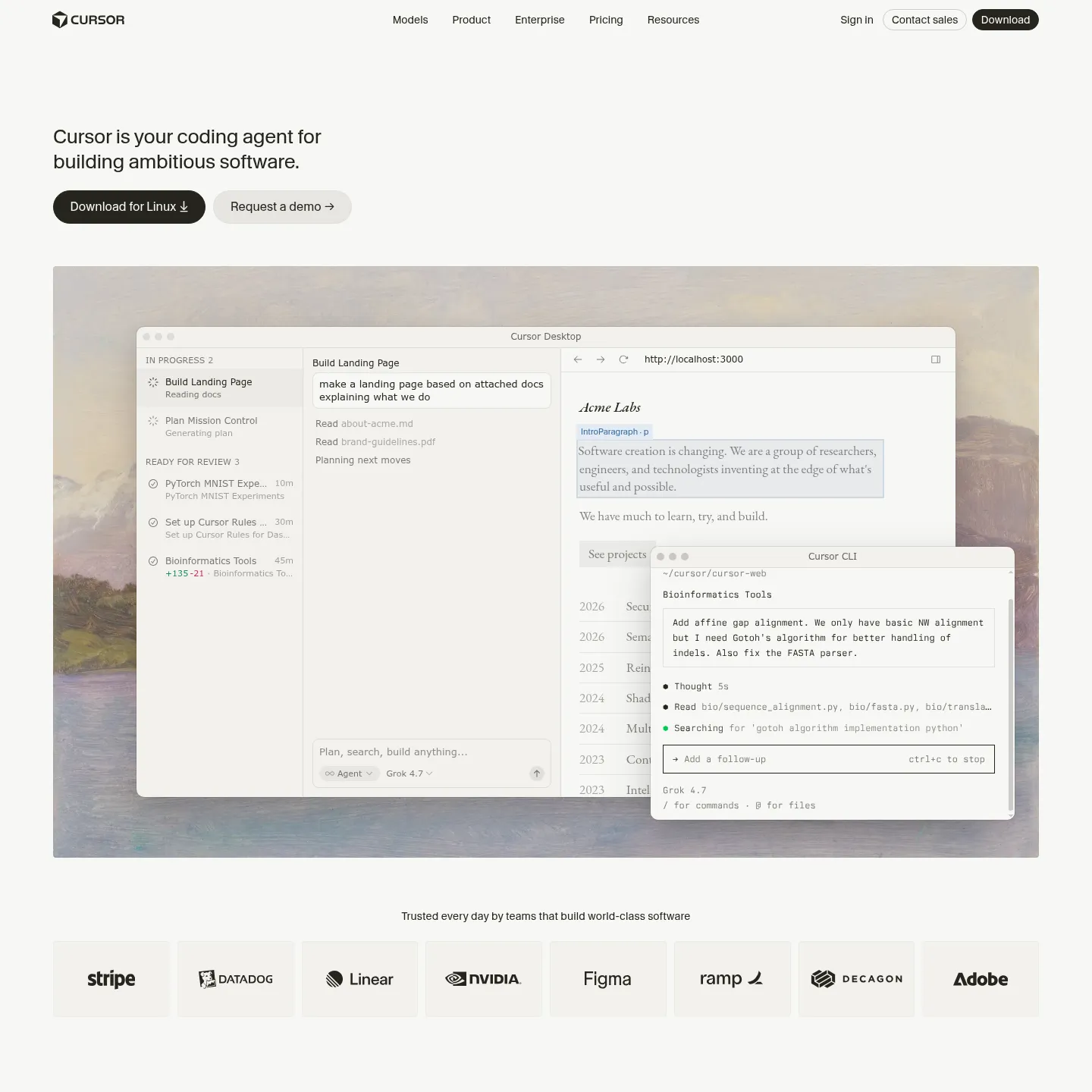Open the Stripe logo card
This screenshot has width=1092, height=1092.
111,979
